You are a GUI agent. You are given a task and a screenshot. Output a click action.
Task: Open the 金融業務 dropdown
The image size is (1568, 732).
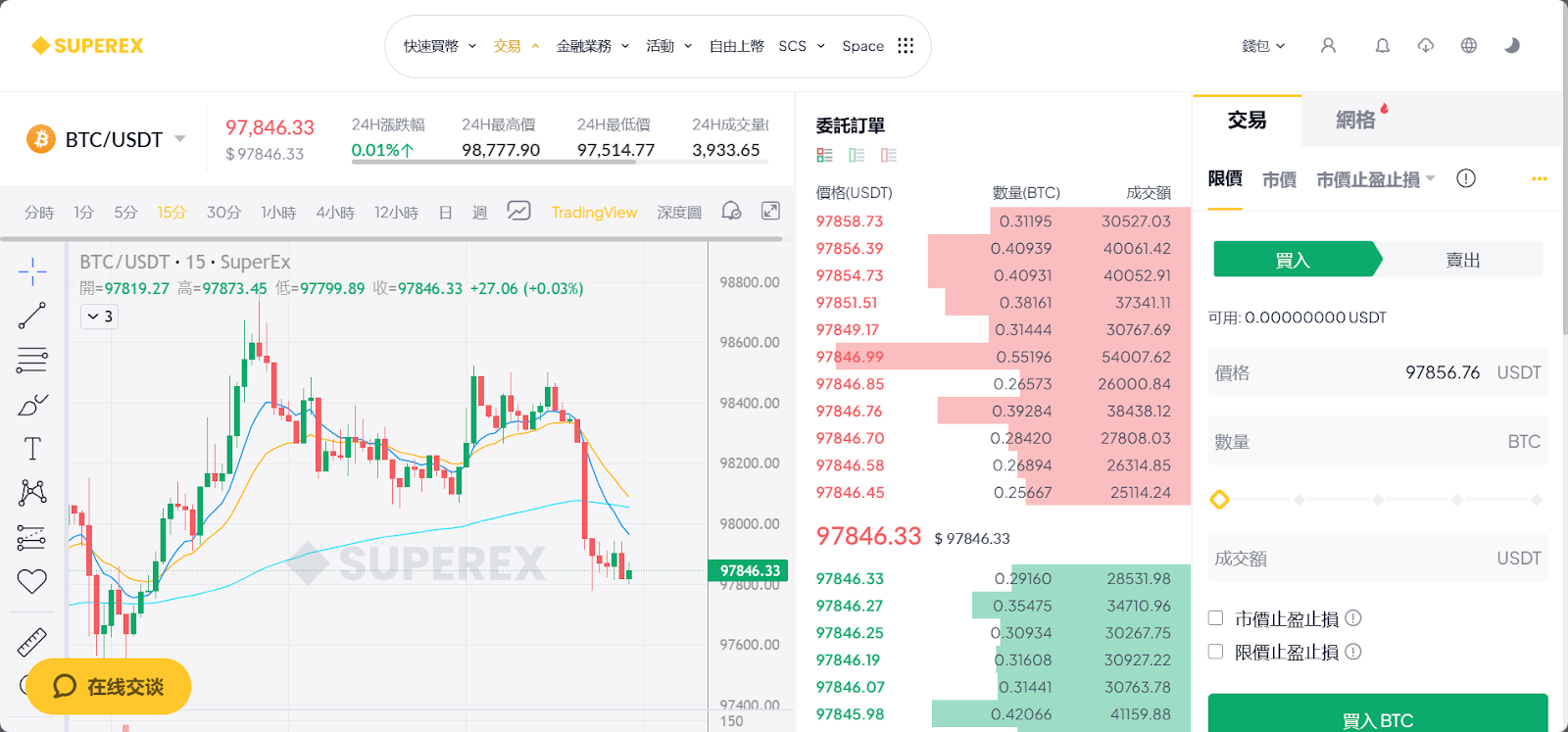[x=593, y=46]
